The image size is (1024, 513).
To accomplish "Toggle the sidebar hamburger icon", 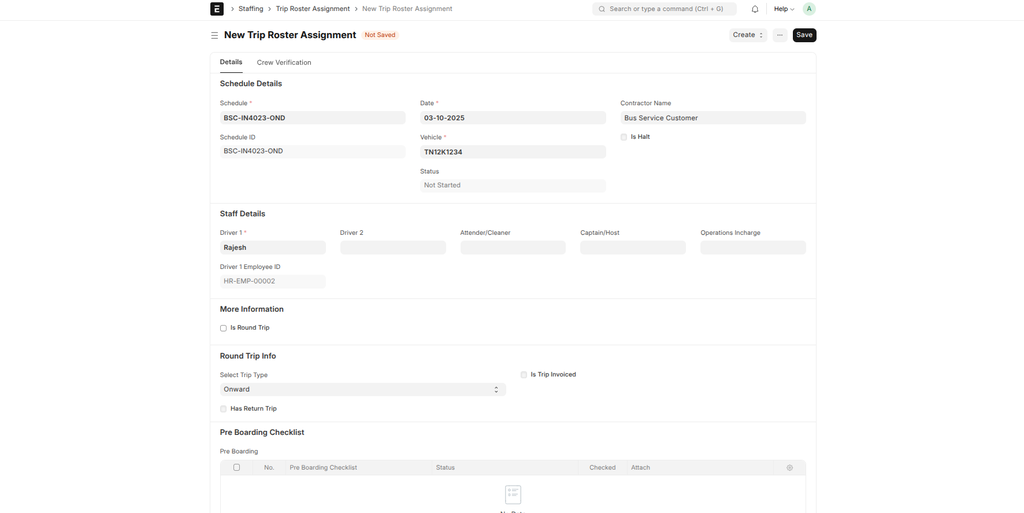I will (214, 35).
